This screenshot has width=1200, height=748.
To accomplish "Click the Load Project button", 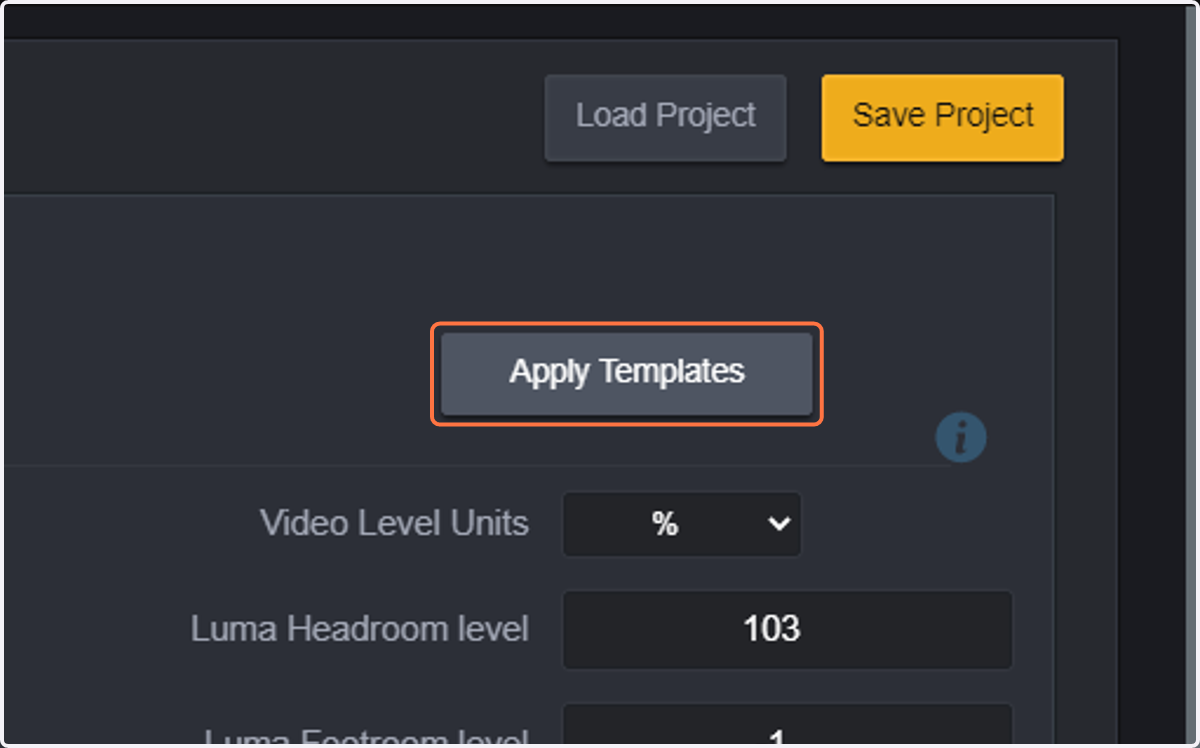I will (665, 117).
